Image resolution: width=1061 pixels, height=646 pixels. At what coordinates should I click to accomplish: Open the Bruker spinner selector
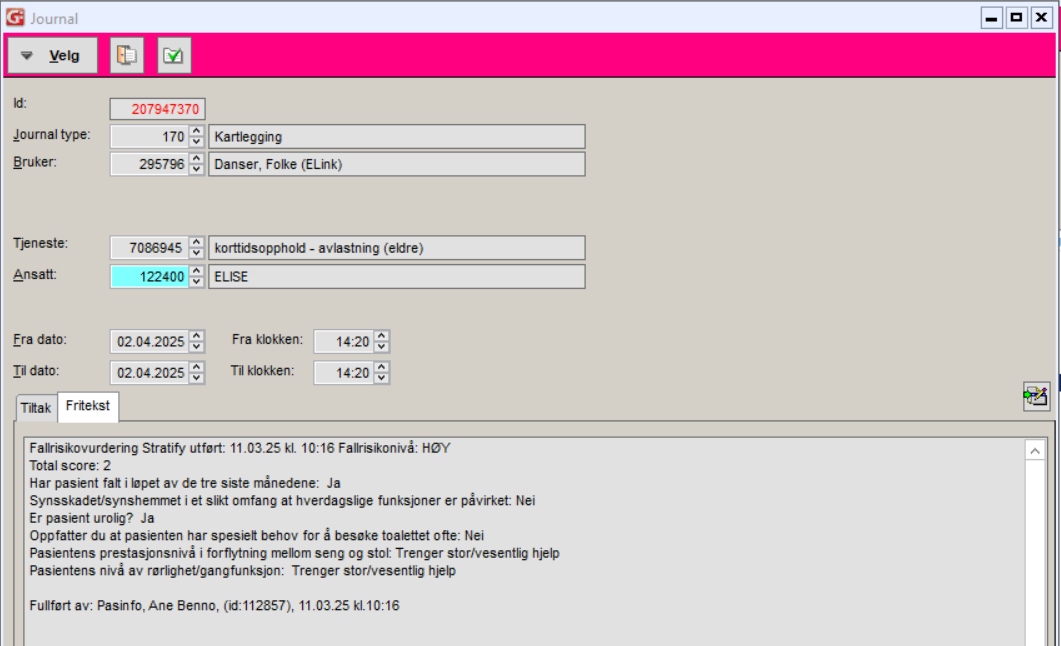click(197, 164)
